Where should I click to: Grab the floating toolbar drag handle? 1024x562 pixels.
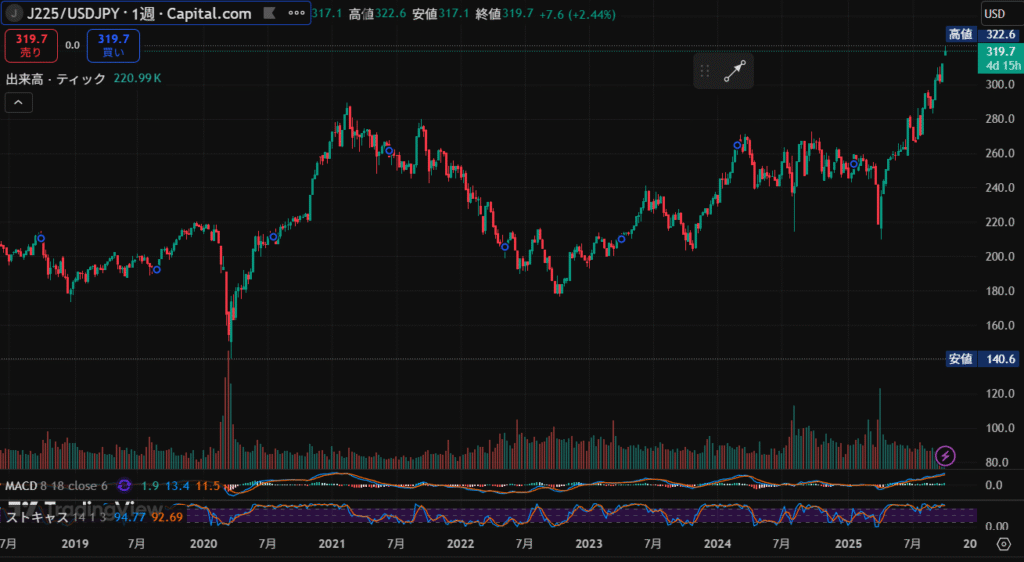click(705, 71)
